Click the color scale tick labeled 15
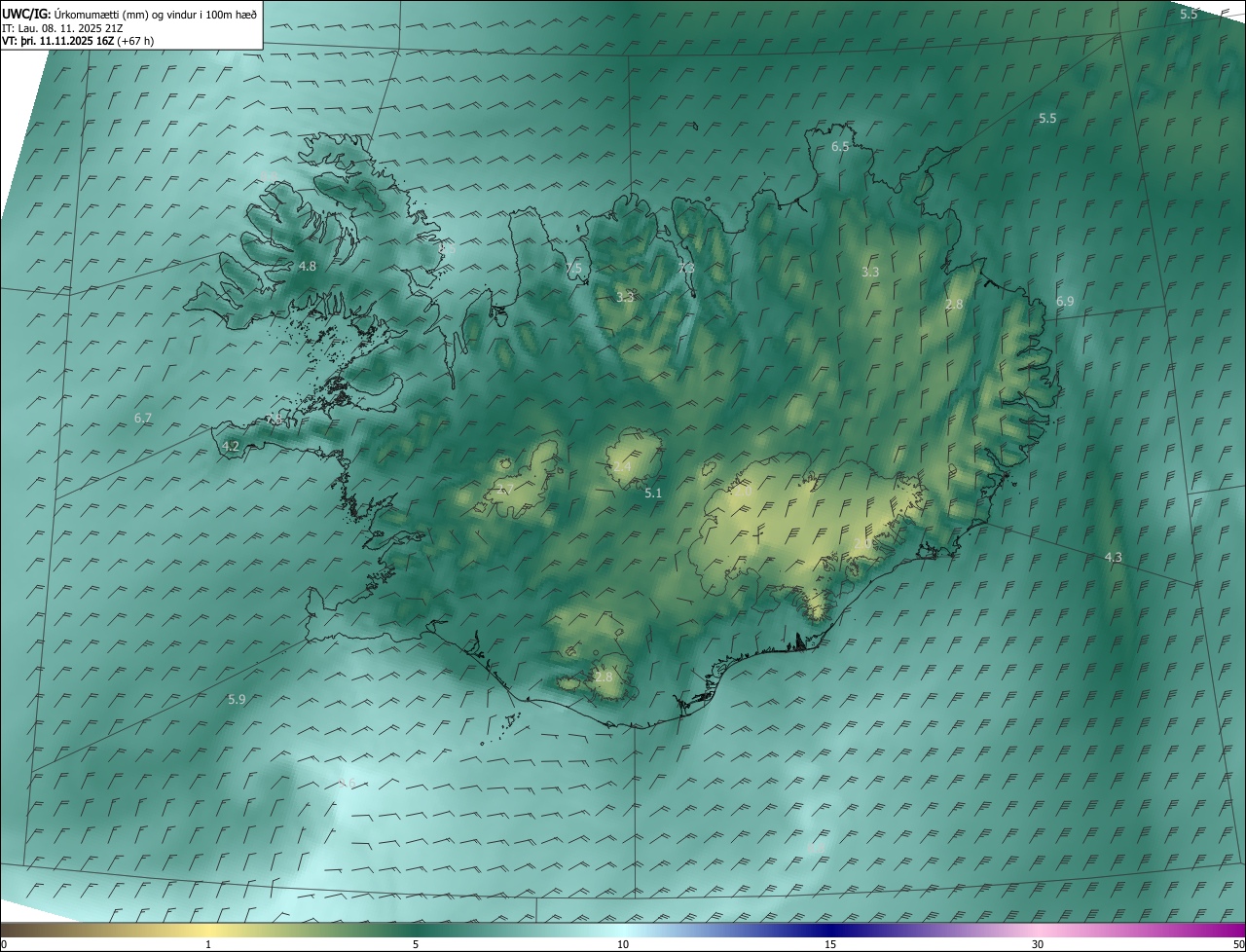Screen dimensions: 1246x952 pyautogui.click(x=830, y=944)
